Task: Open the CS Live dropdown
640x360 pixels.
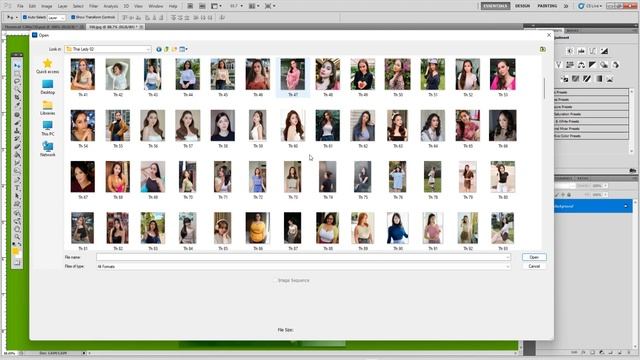Action: coord(591,6)
